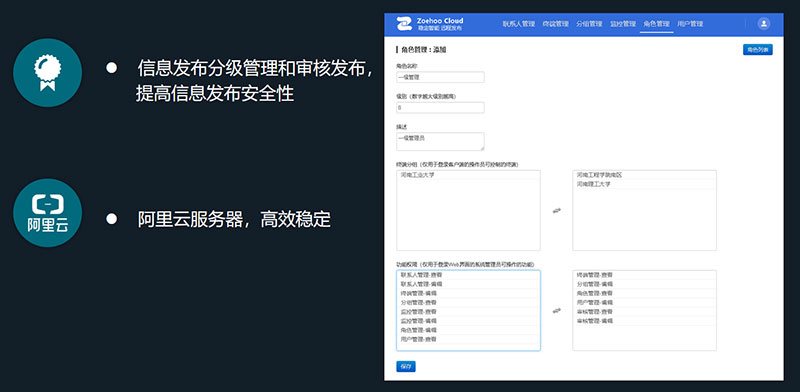The image size is (800, 392).
Task: Select 审核管理-查看 in the right permission list
Action: [x=644, y=312]
